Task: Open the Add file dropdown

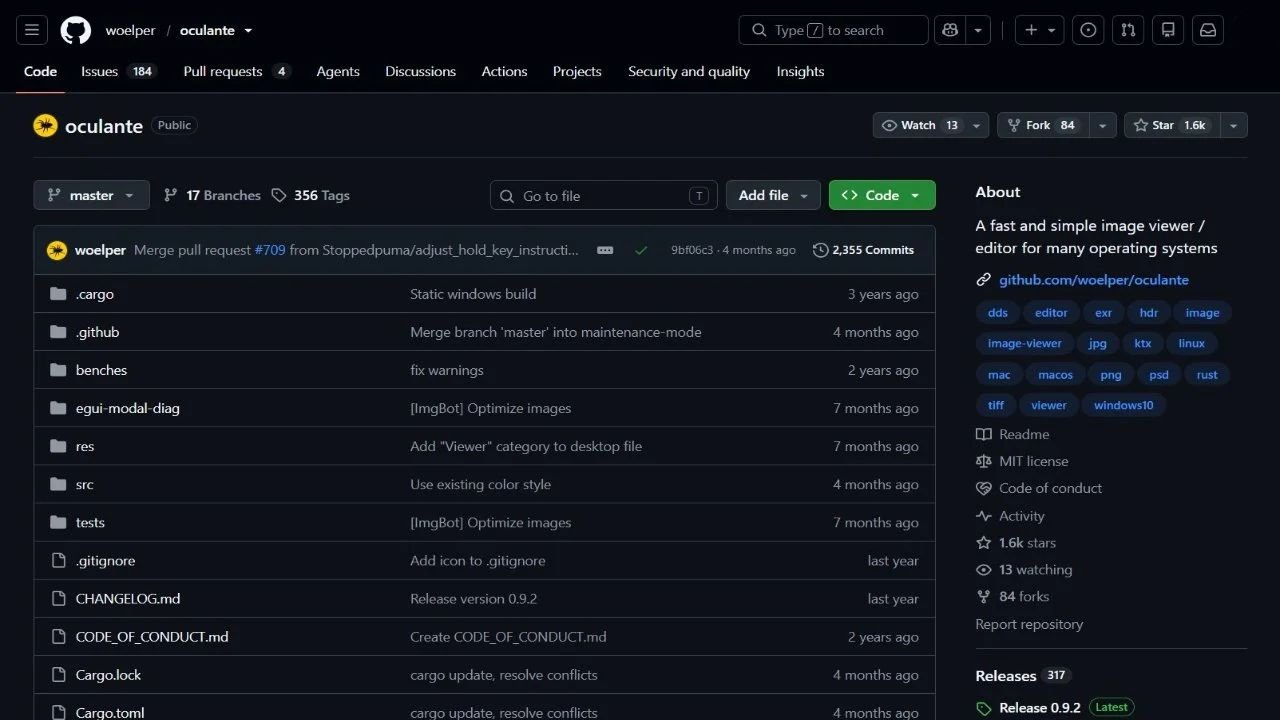Action: [x=773, y=195]
